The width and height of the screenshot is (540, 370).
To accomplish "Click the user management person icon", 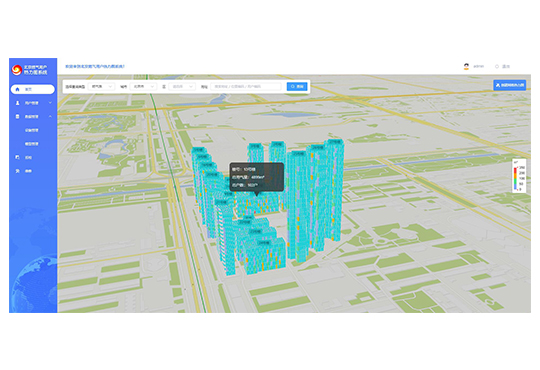I will [18, 103].
